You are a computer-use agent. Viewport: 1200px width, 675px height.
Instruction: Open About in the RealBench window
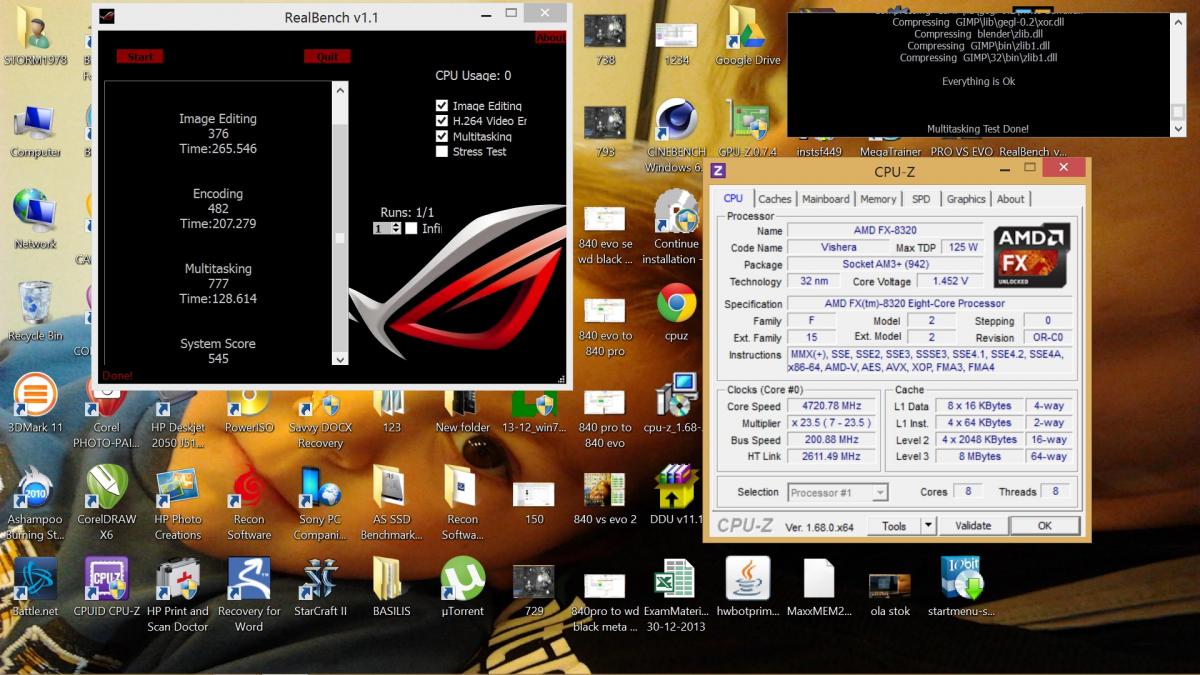pos(550,38)
